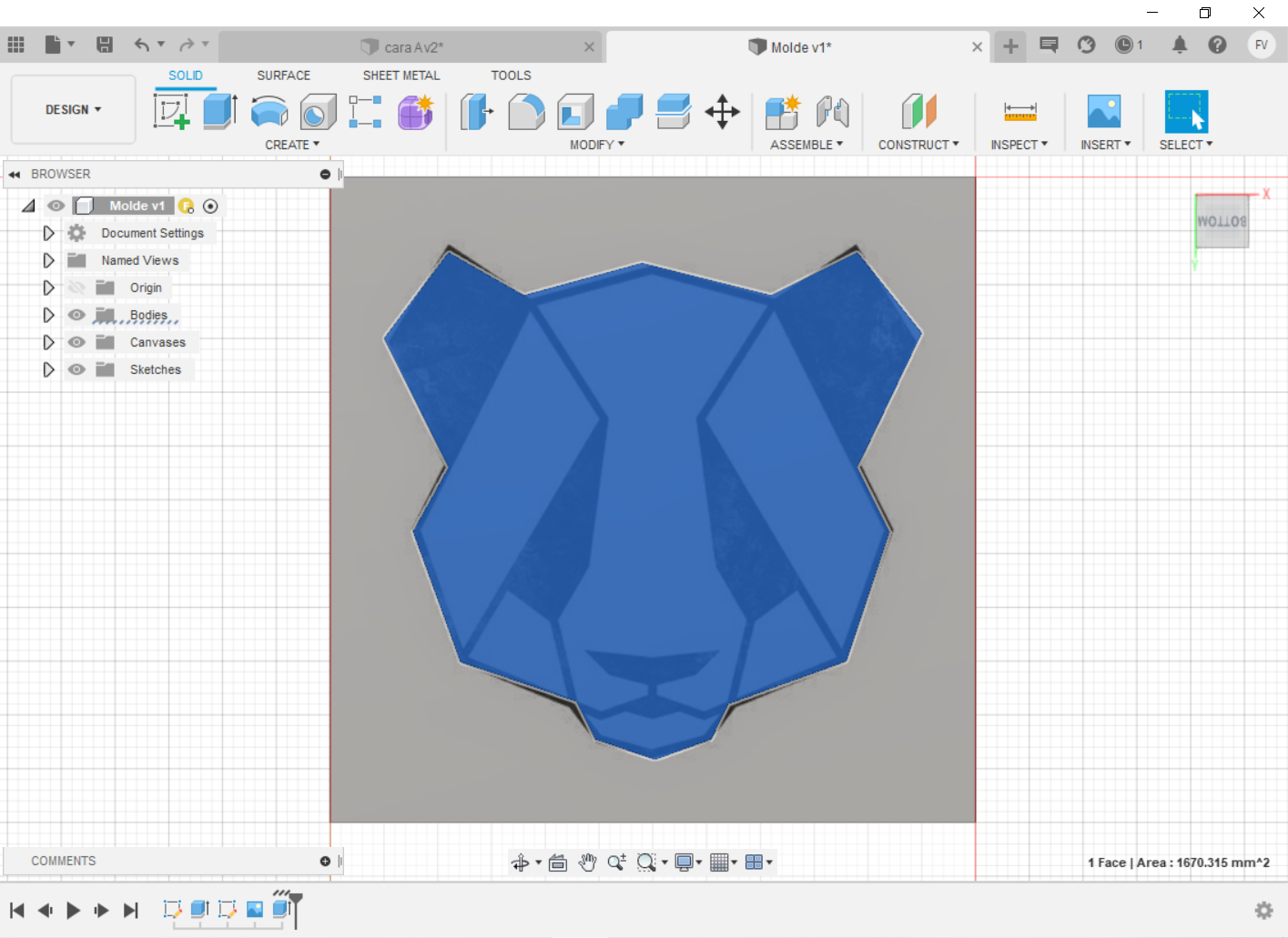The height and width of the screenshot is (938, 1288).
Task: Expand the Canvases folder
Action: coord(48,342)
